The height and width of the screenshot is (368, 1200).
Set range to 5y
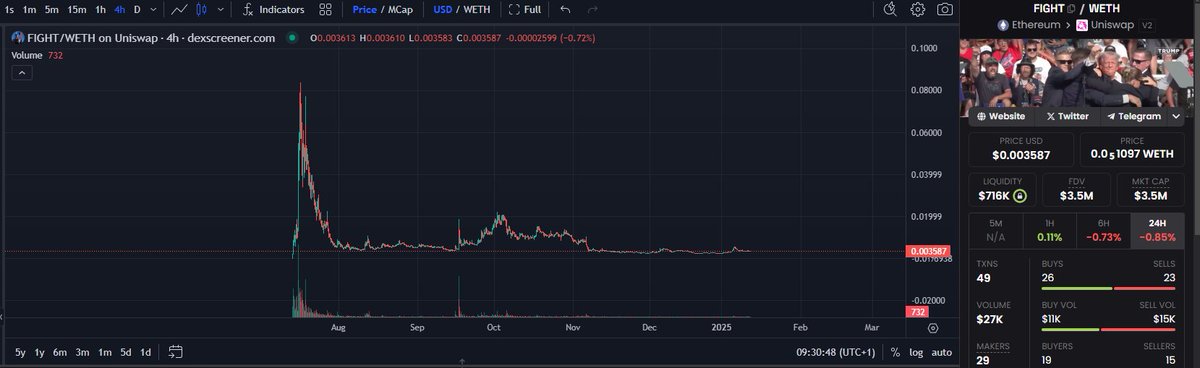click(20, 352)
